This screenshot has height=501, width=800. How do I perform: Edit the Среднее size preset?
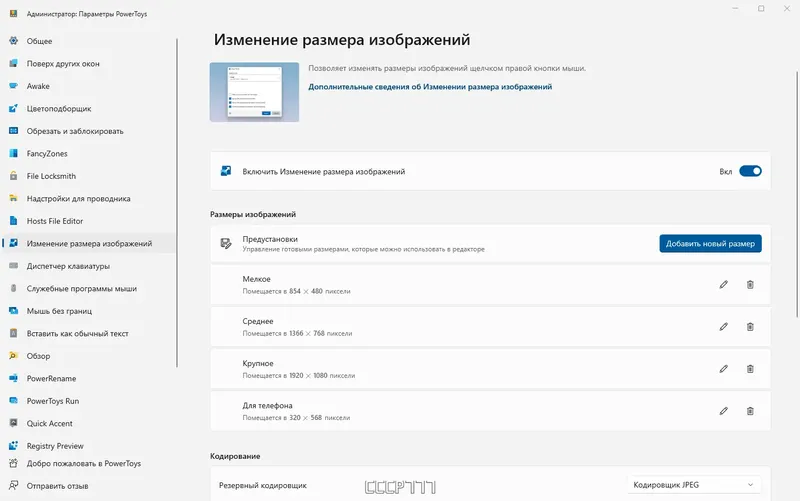(723, 327)
